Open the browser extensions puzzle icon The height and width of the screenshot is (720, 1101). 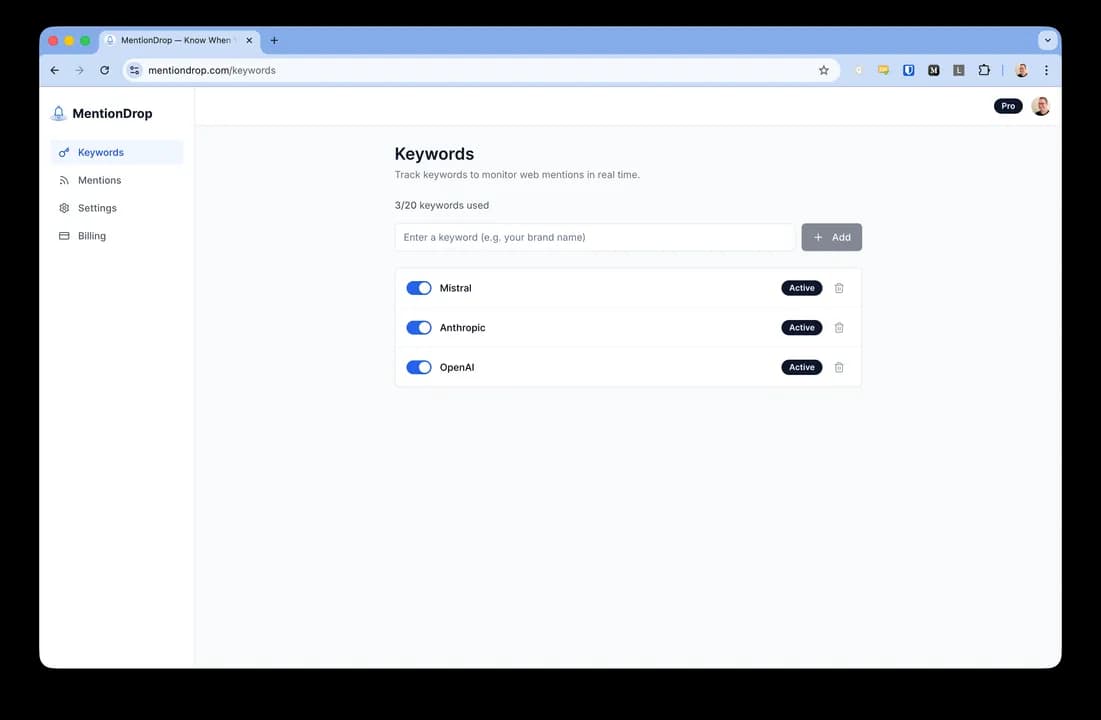pos(984,70)
